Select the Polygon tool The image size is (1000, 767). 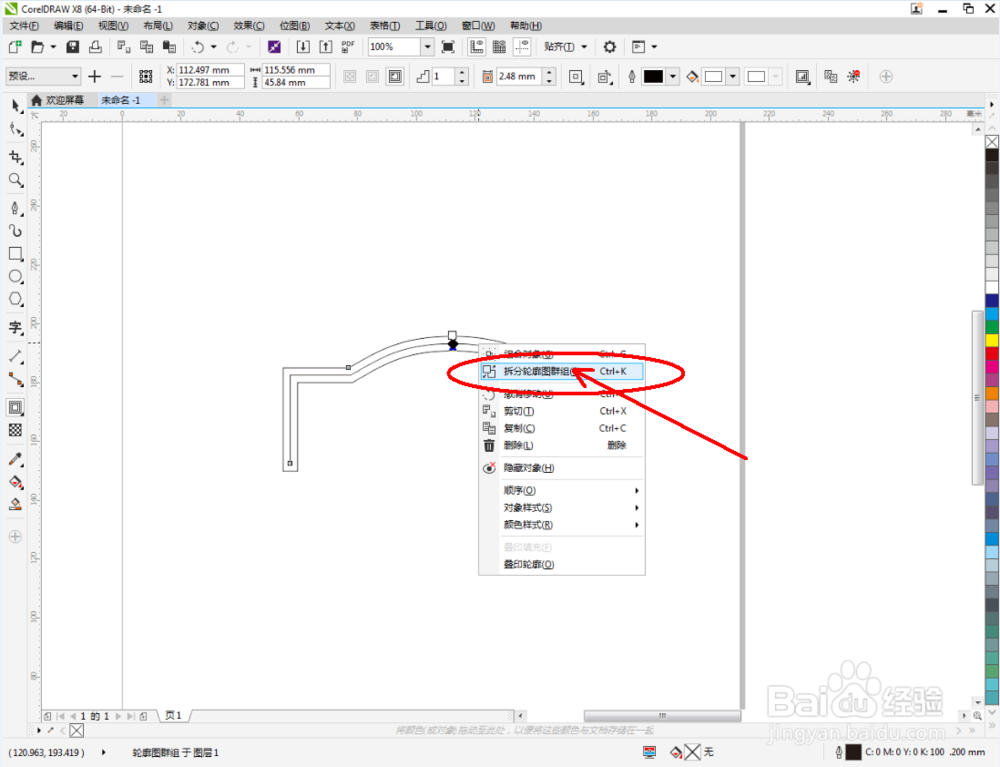click(x=16, y=299)
